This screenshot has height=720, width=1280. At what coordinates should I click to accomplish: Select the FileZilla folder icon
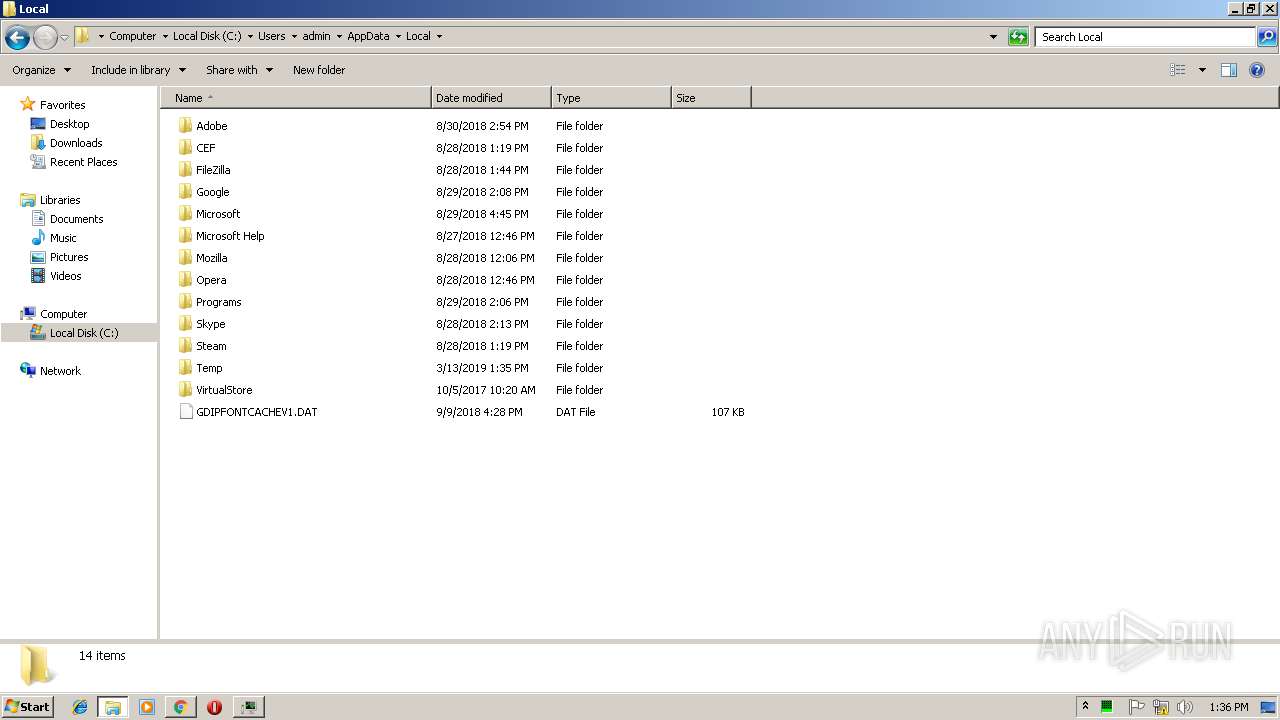tap(185, 170)
